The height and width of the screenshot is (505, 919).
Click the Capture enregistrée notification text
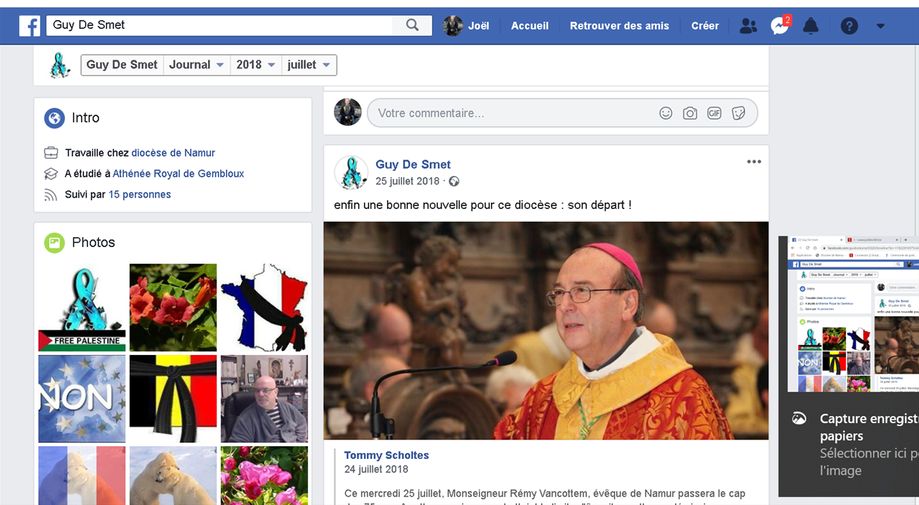pos(869,427)
